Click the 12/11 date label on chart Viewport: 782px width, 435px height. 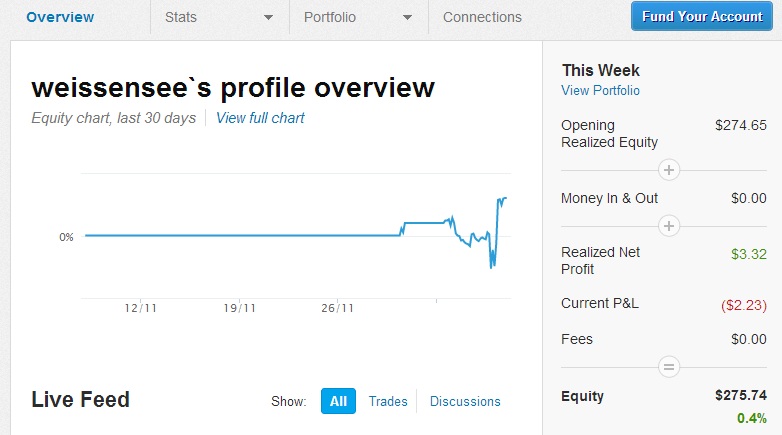tap(141, 309)
